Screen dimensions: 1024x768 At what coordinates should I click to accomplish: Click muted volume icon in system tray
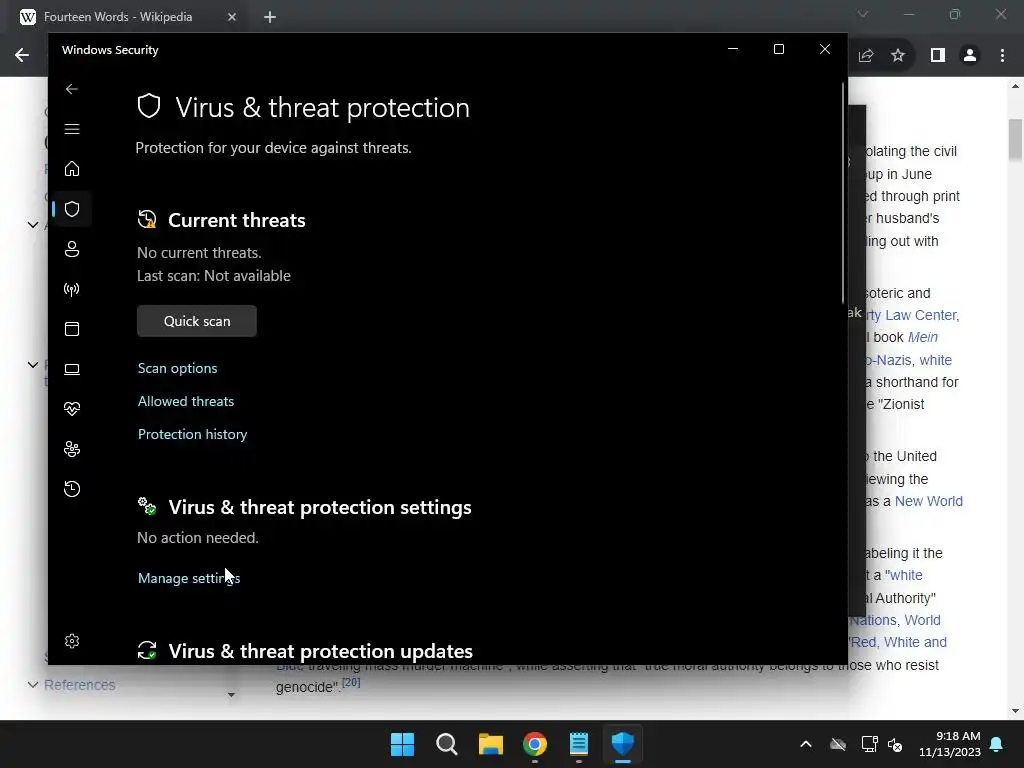tap(895, 744)
